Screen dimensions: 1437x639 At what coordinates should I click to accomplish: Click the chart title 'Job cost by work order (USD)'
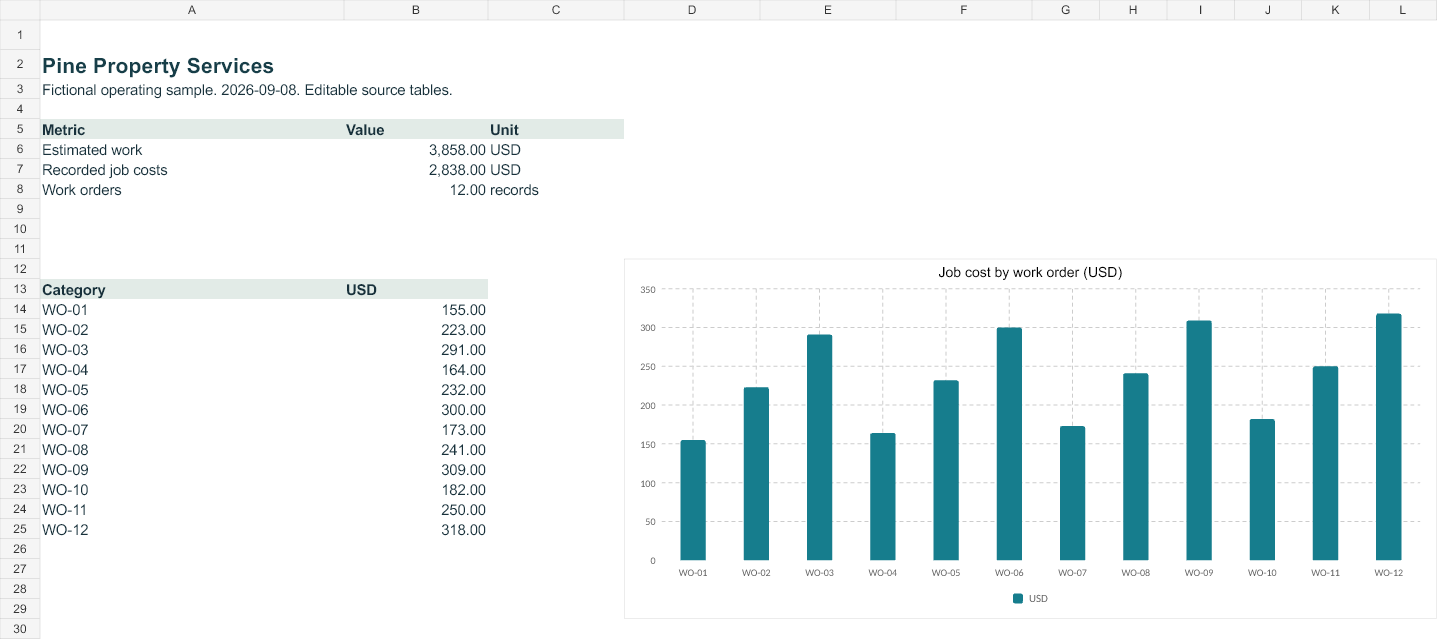click(x=1030, y=272)
